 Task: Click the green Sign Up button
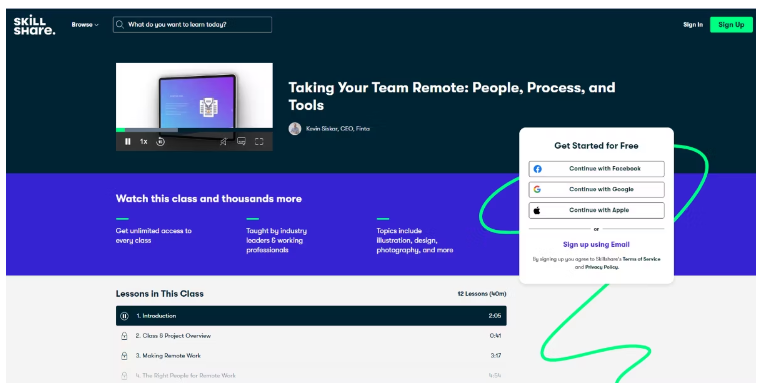pos(731,25)
